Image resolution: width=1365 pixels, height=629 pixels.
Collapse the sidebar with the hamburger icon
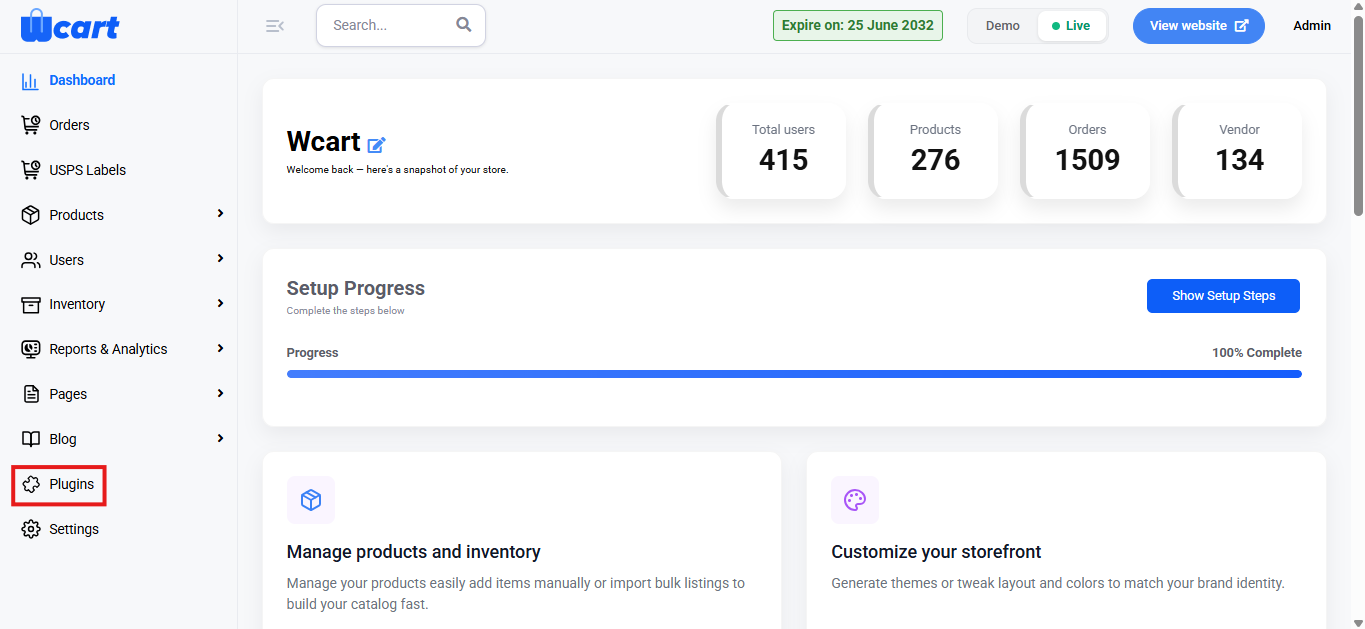click(x=275, y=26)
